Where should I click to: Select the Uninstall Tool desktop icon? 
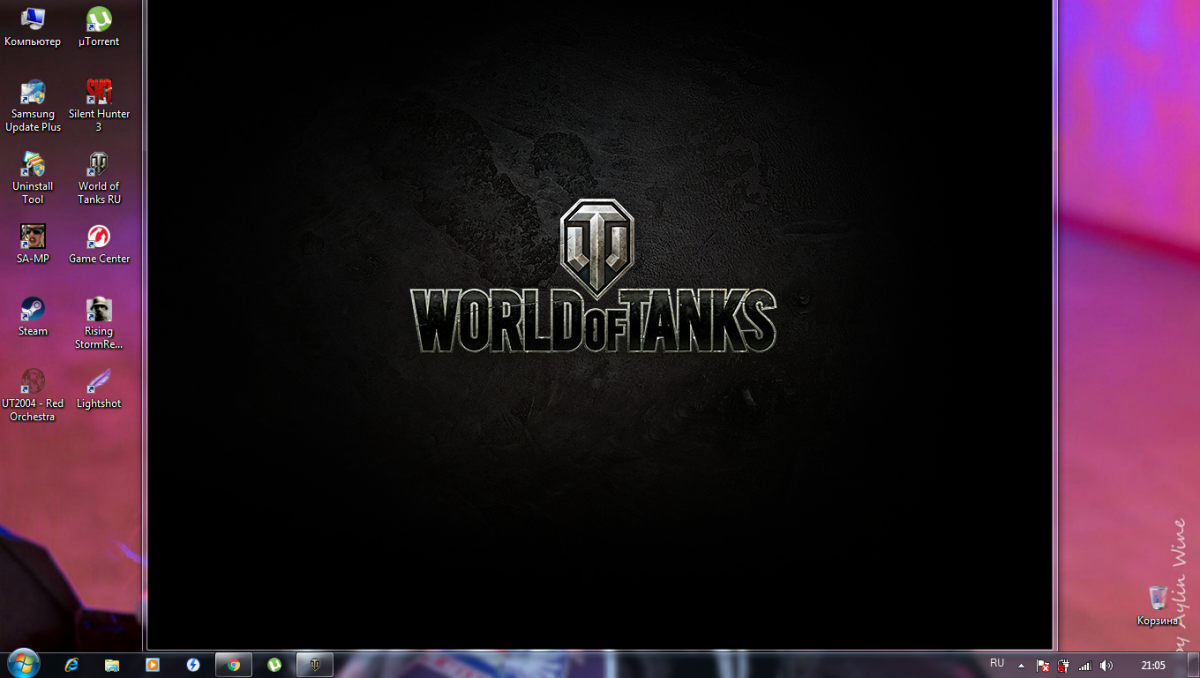(32, 178)
